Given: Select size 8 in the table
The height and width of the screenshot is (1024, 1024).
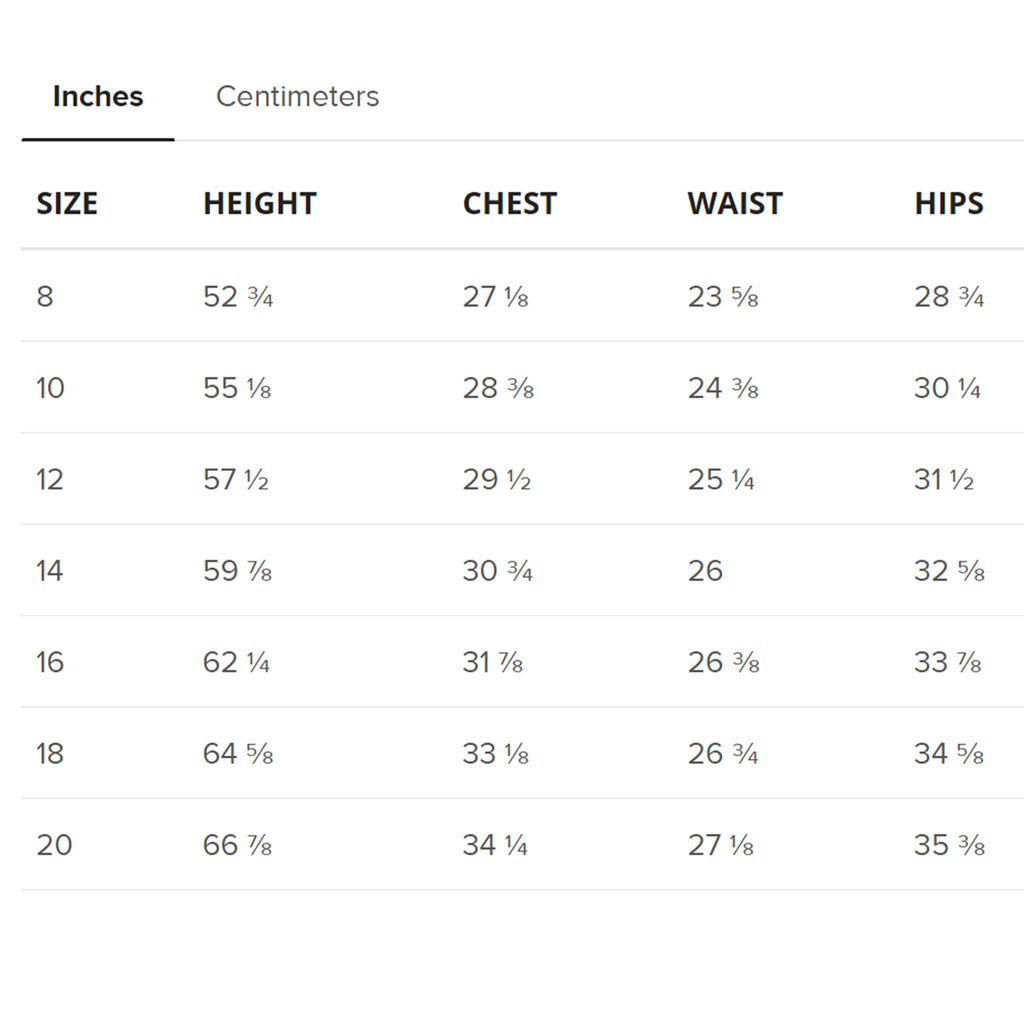Looking at the screenshot, I should (x=44, y=296).
